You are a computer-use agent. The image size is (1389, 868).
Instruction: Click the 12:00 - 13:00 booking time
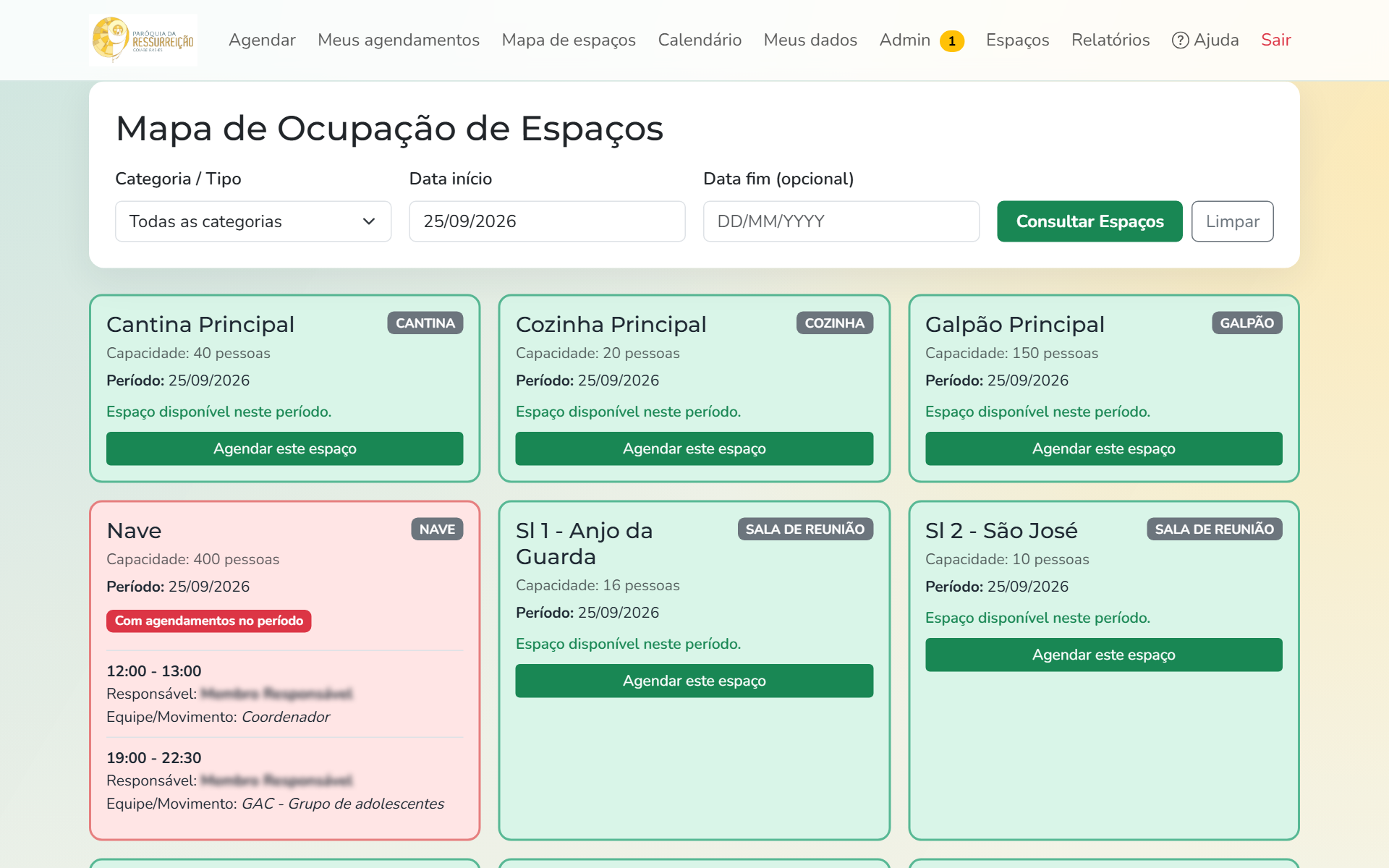tap(154, 671)
